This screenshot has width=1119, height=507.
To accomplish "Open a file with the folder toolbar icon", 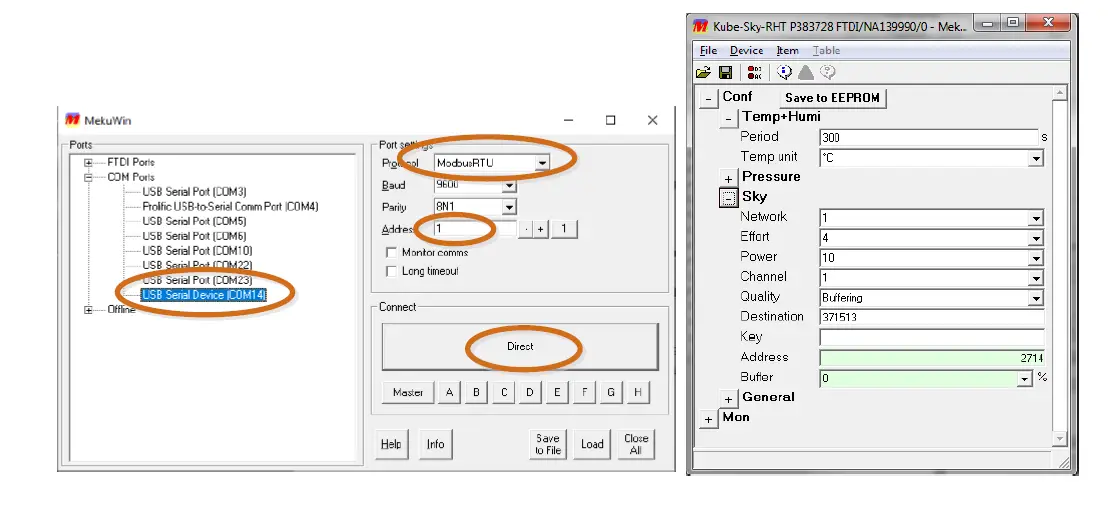I will coord(703,72).
